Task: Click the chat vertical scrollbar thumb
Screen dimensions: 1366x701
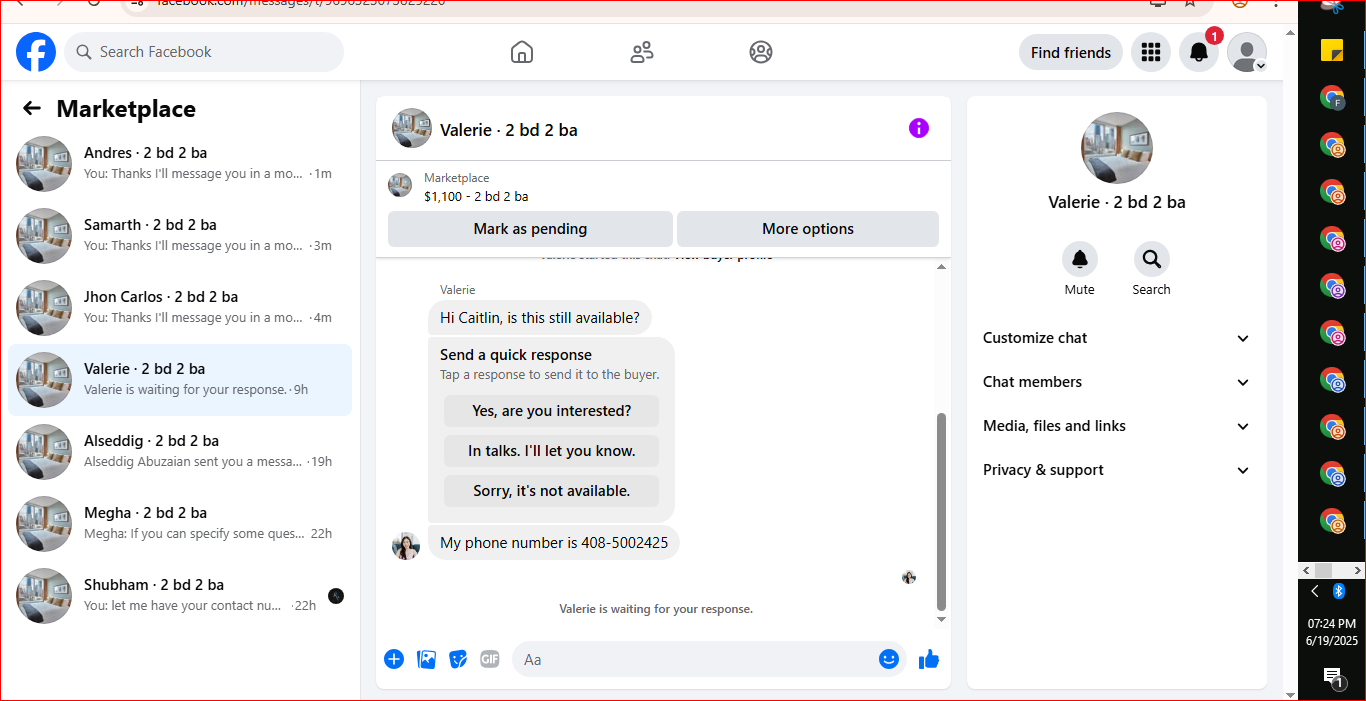Action: 940,511
